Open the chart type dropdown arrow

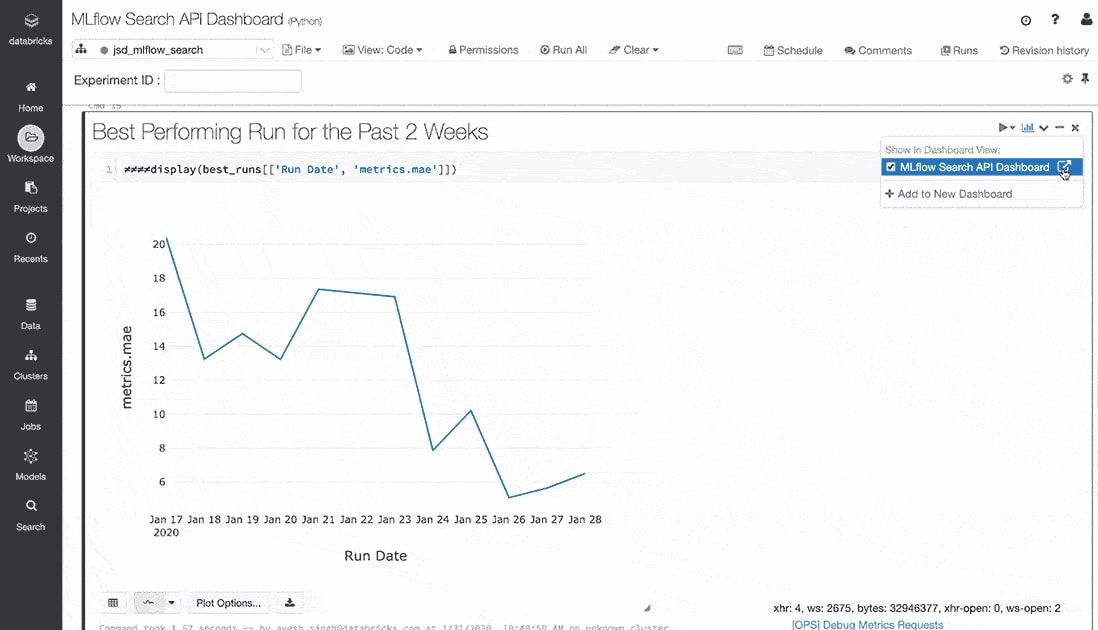pos(171,603)
